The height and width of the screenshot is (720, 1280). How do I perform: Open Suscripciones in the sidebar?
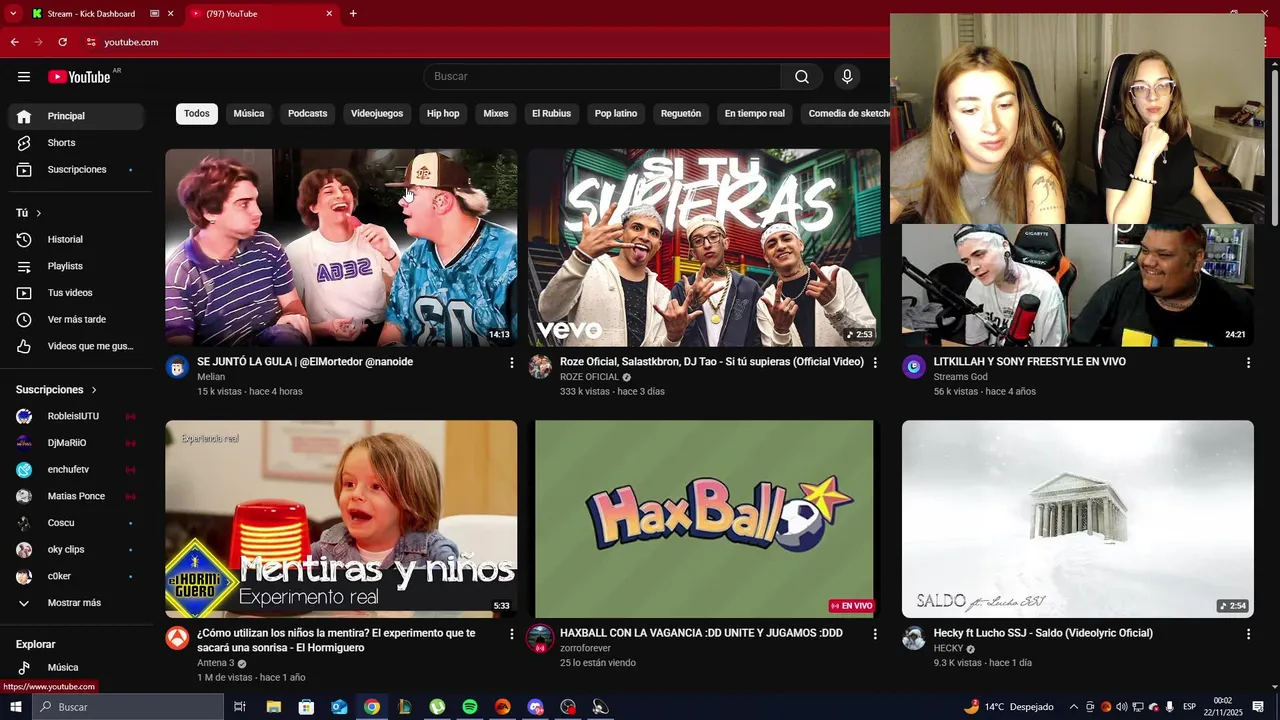(x=76, y=170)
